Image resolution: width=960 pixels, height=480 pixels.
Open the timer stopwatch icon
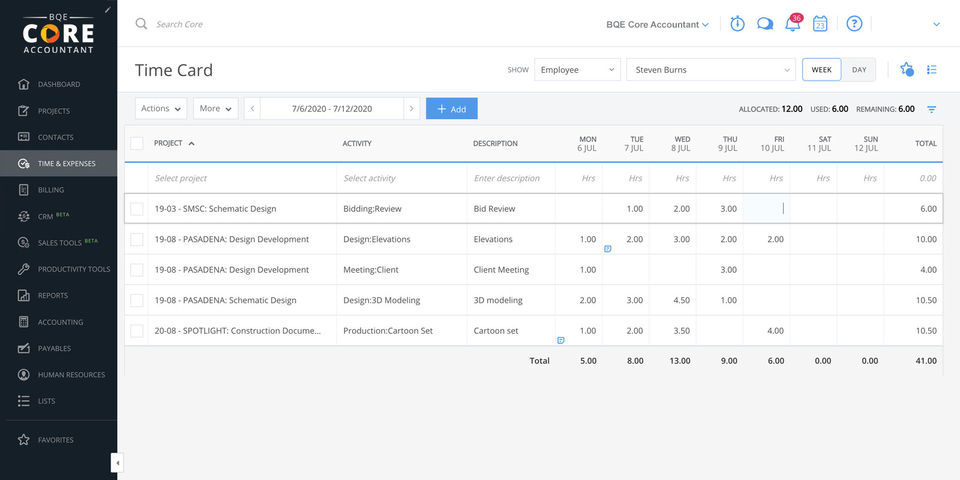[x=737, y=24]
